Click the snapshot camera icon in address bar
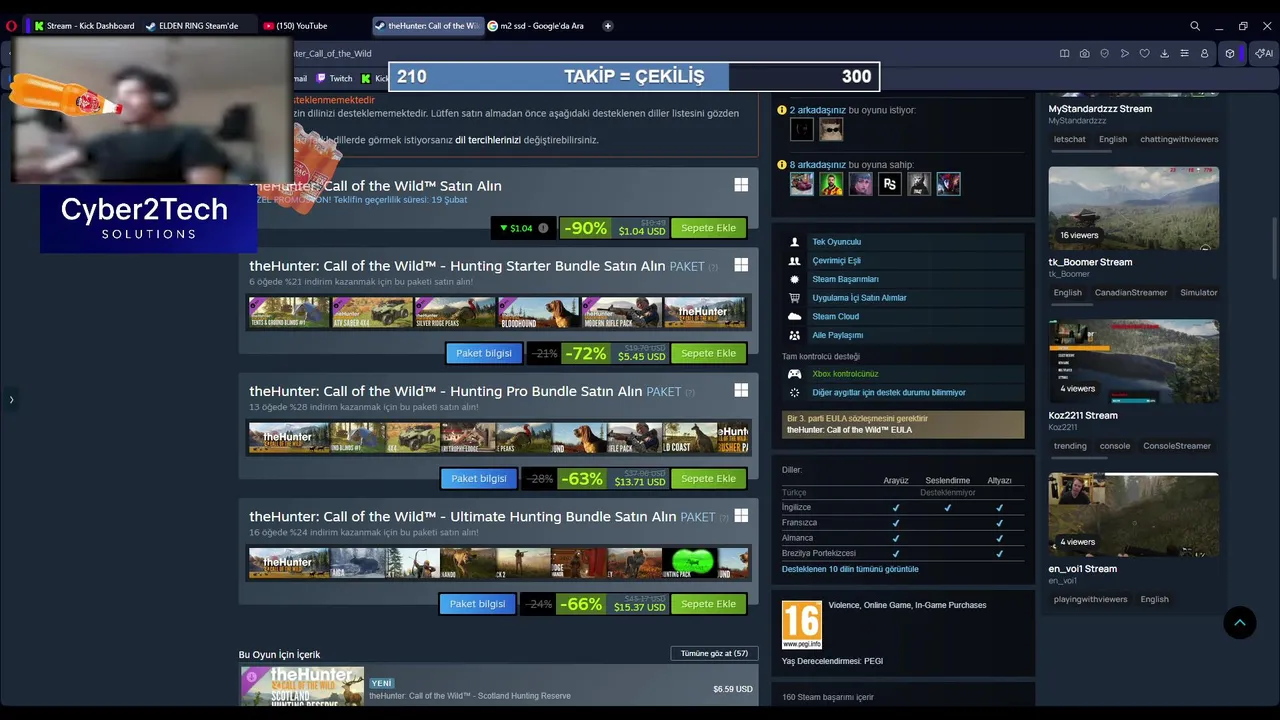Image resolution: width=1280 pixels, height=720 pixels. point(1085,53)
